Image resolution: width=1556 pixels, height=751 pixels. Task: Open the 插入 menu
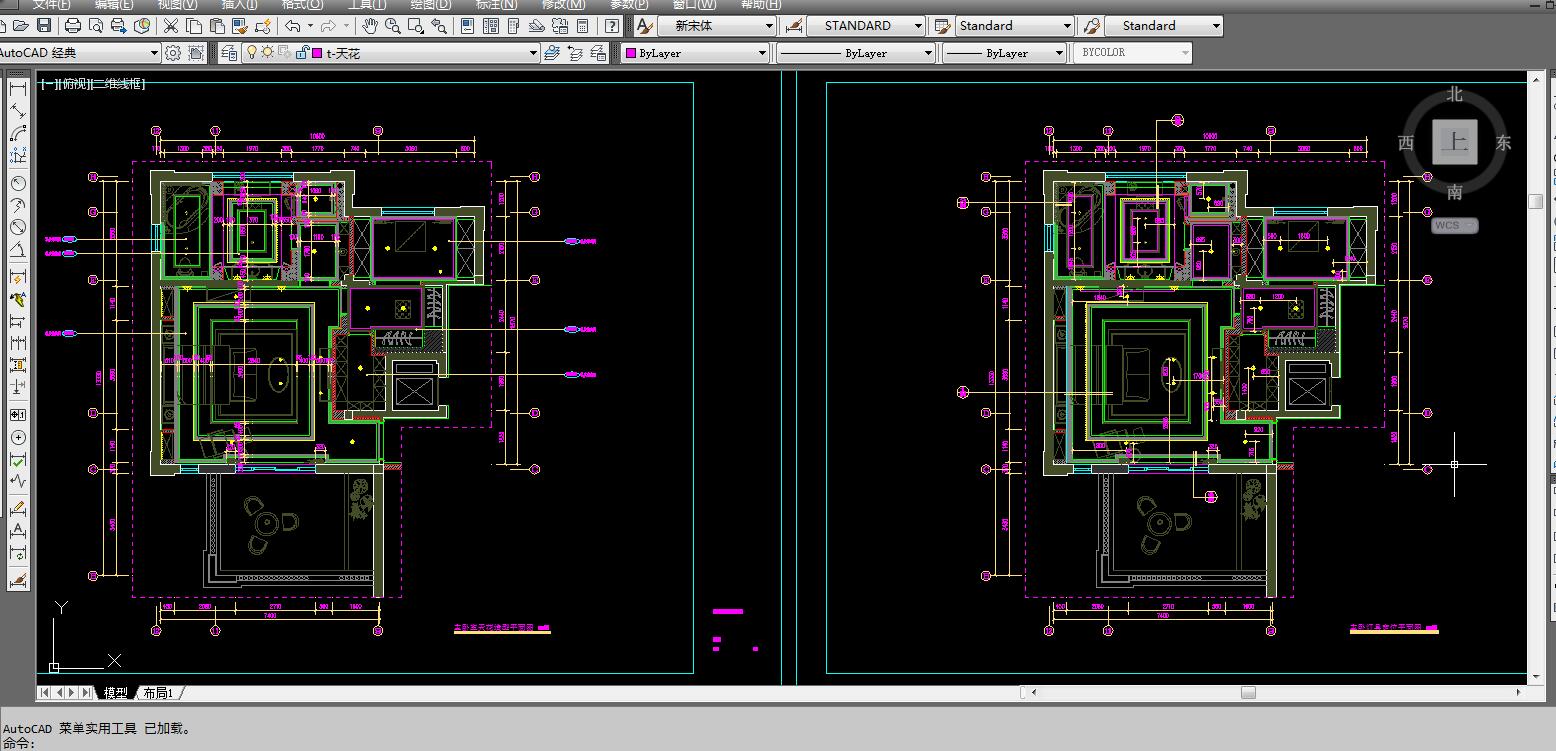(x=239, y=4)
